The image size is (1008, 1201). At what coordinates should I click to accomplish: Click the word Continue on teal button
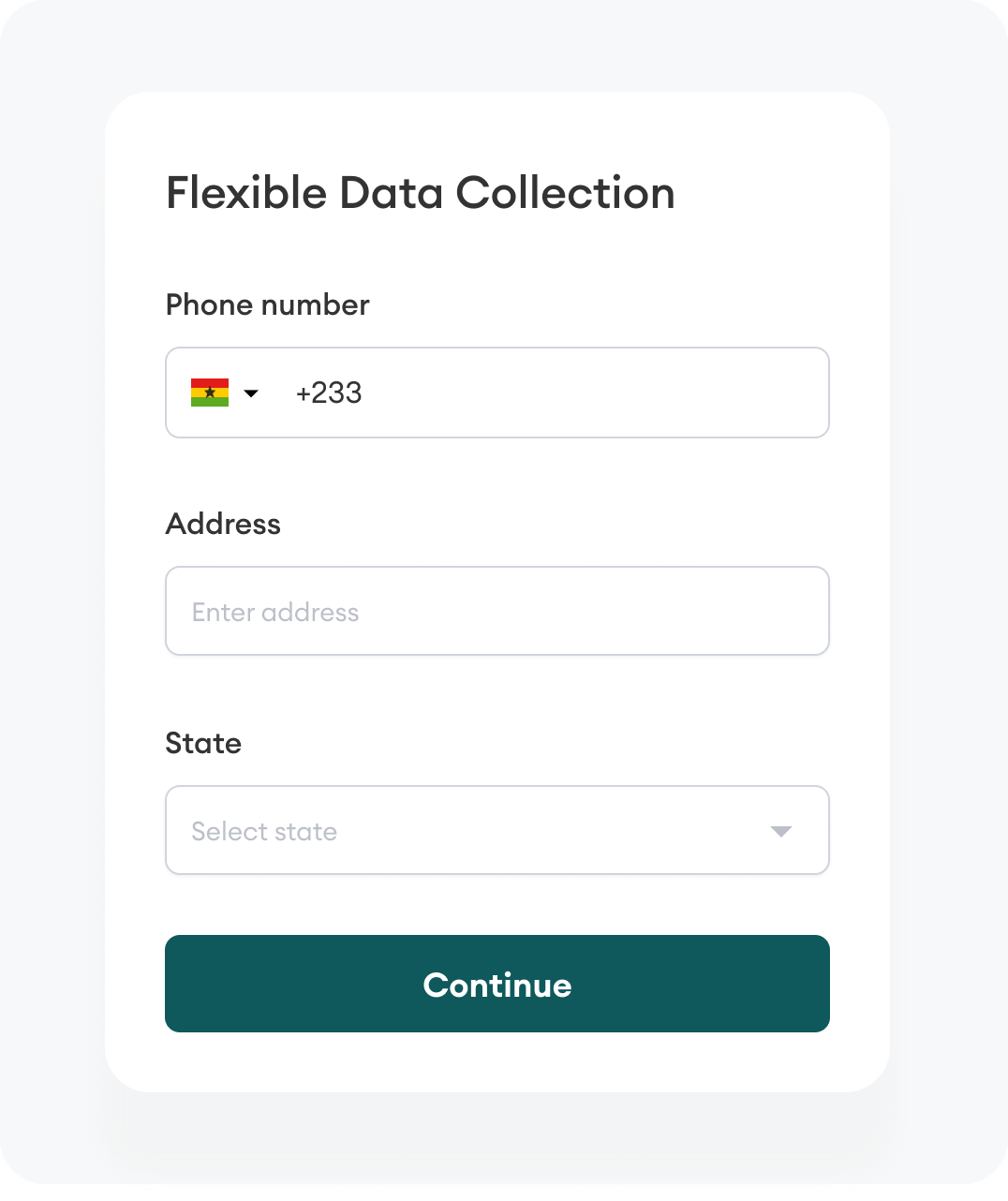pos(497,985)
